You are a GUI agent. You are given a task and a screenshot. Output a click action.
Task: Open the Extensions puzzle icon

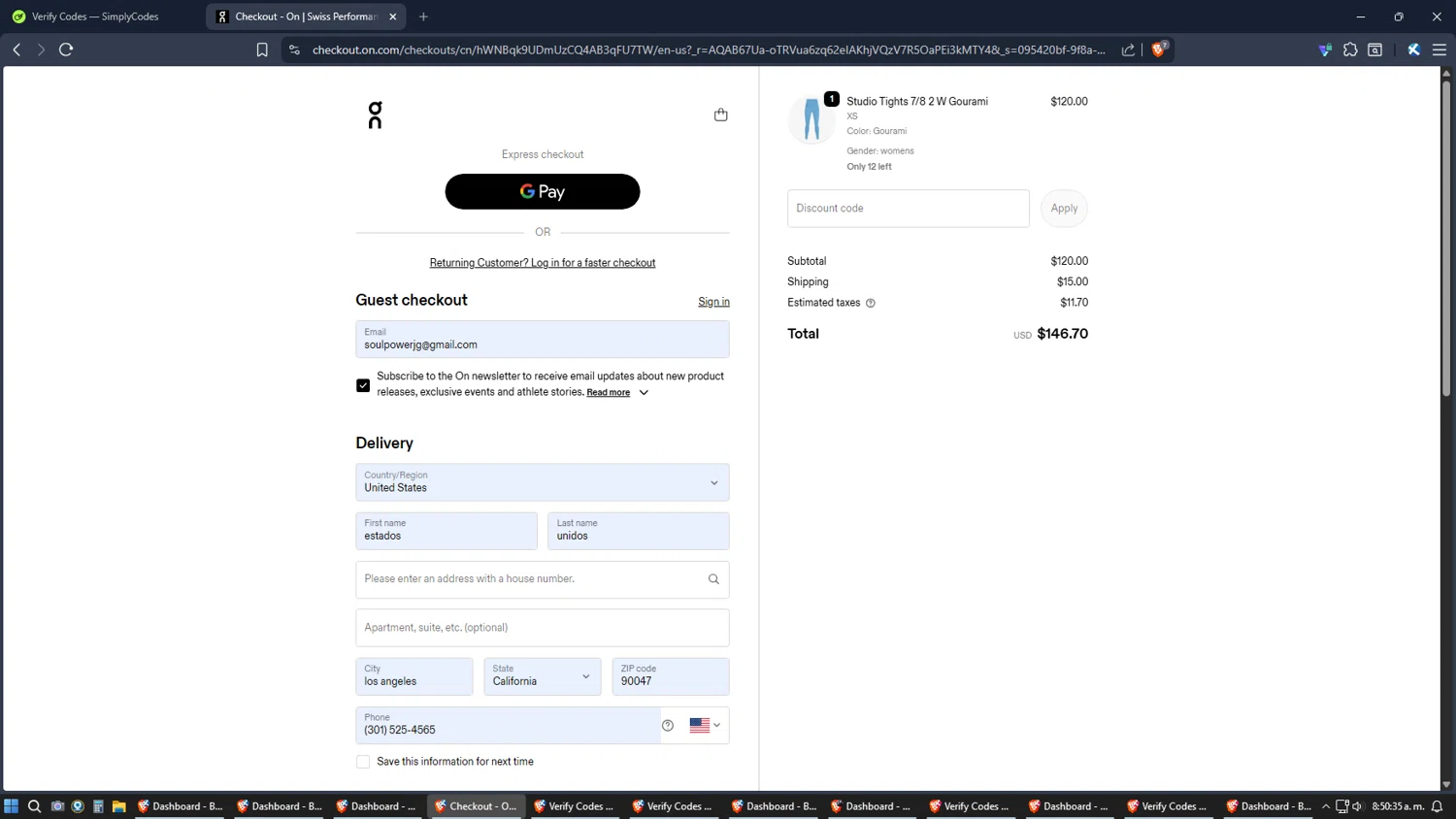(x=1350, y=49)
